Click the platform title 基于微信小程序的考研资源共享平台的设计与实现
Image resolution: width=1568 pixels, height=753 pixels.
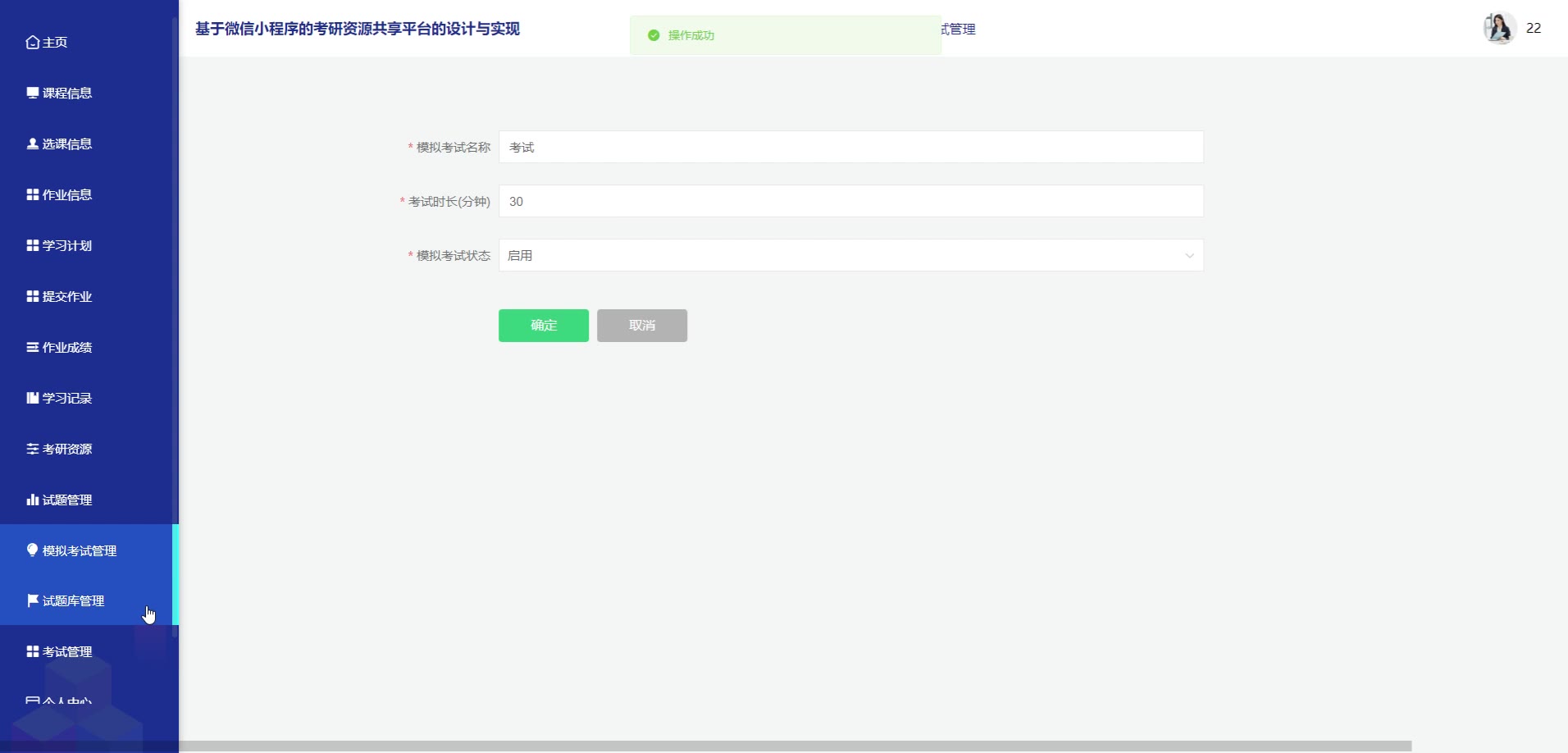click(358, 29)
